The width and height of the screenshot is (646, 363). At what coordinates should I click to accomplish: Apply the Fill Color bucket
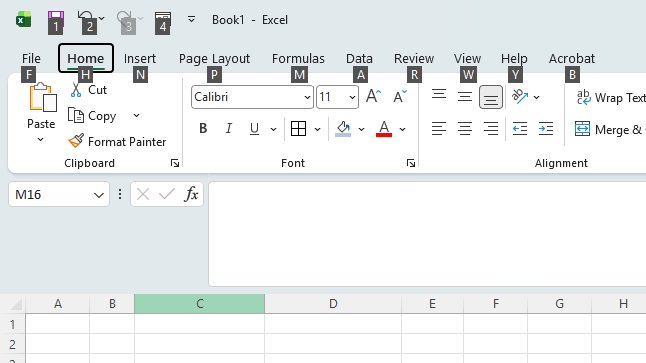(x=343, y=129)
